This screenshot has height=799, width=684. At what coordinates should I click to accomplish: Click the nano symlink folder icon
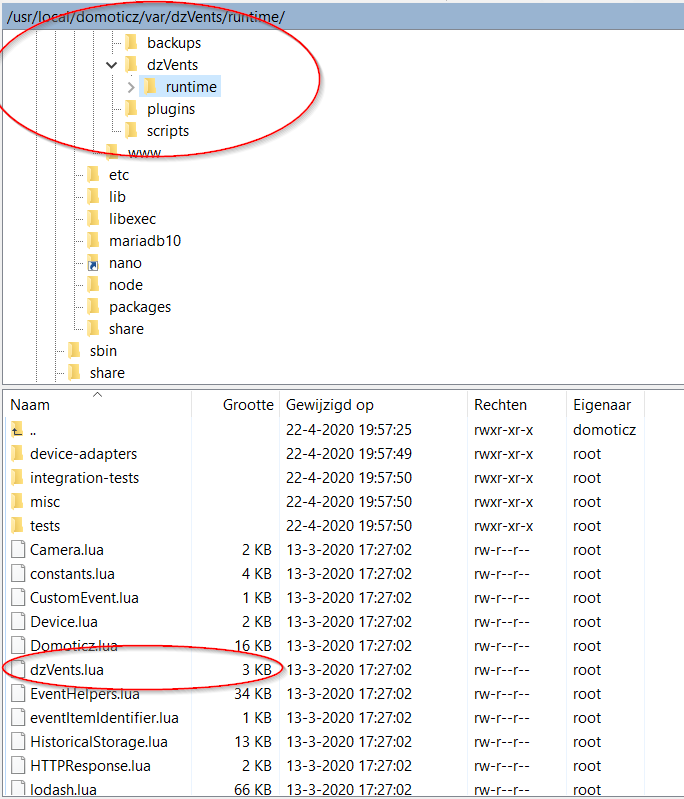(93, 262)
